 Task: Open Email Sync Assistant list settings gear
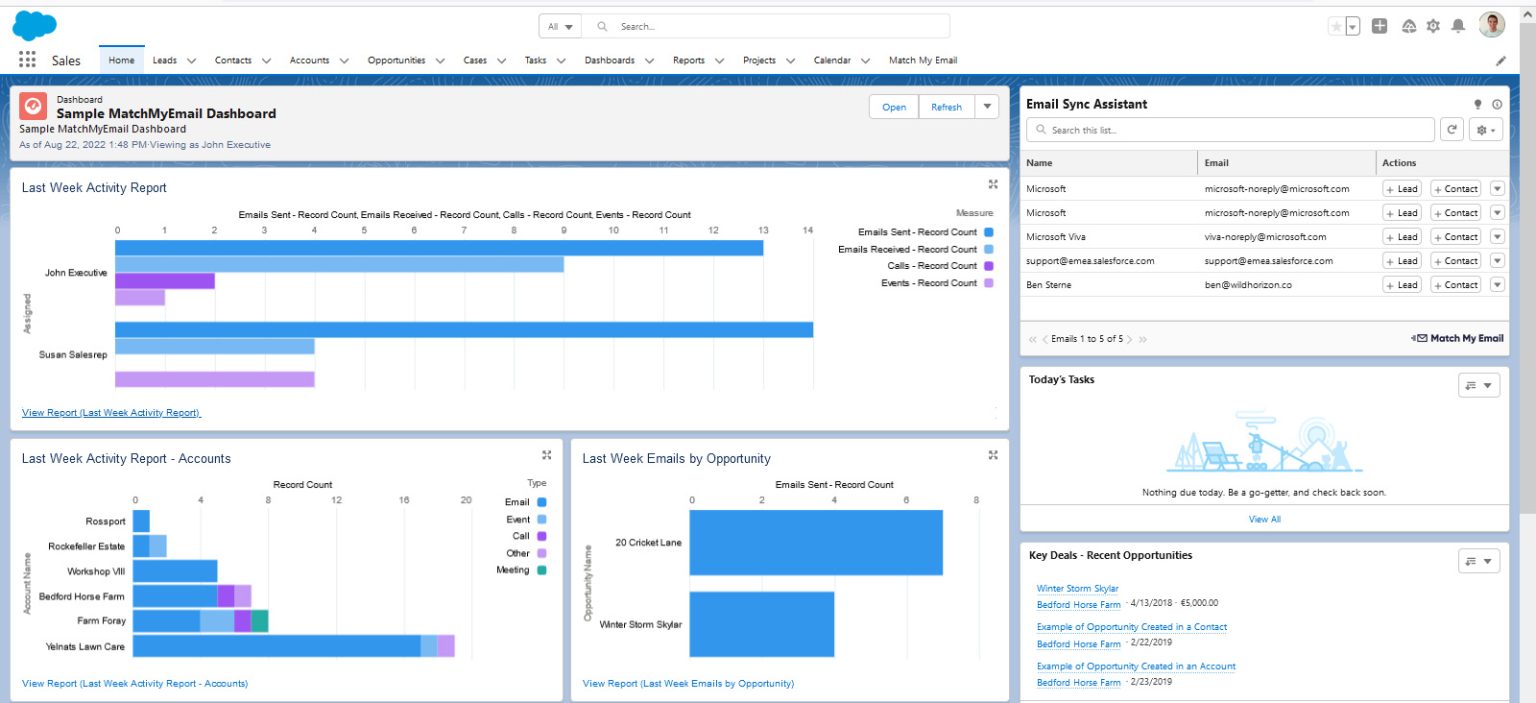coord(1484,129)
